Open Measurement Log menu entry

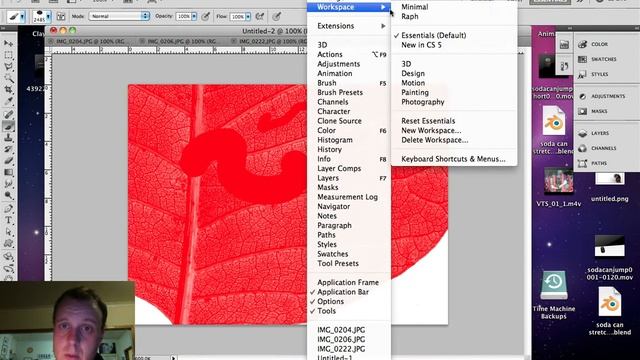[x=349, y=197]
